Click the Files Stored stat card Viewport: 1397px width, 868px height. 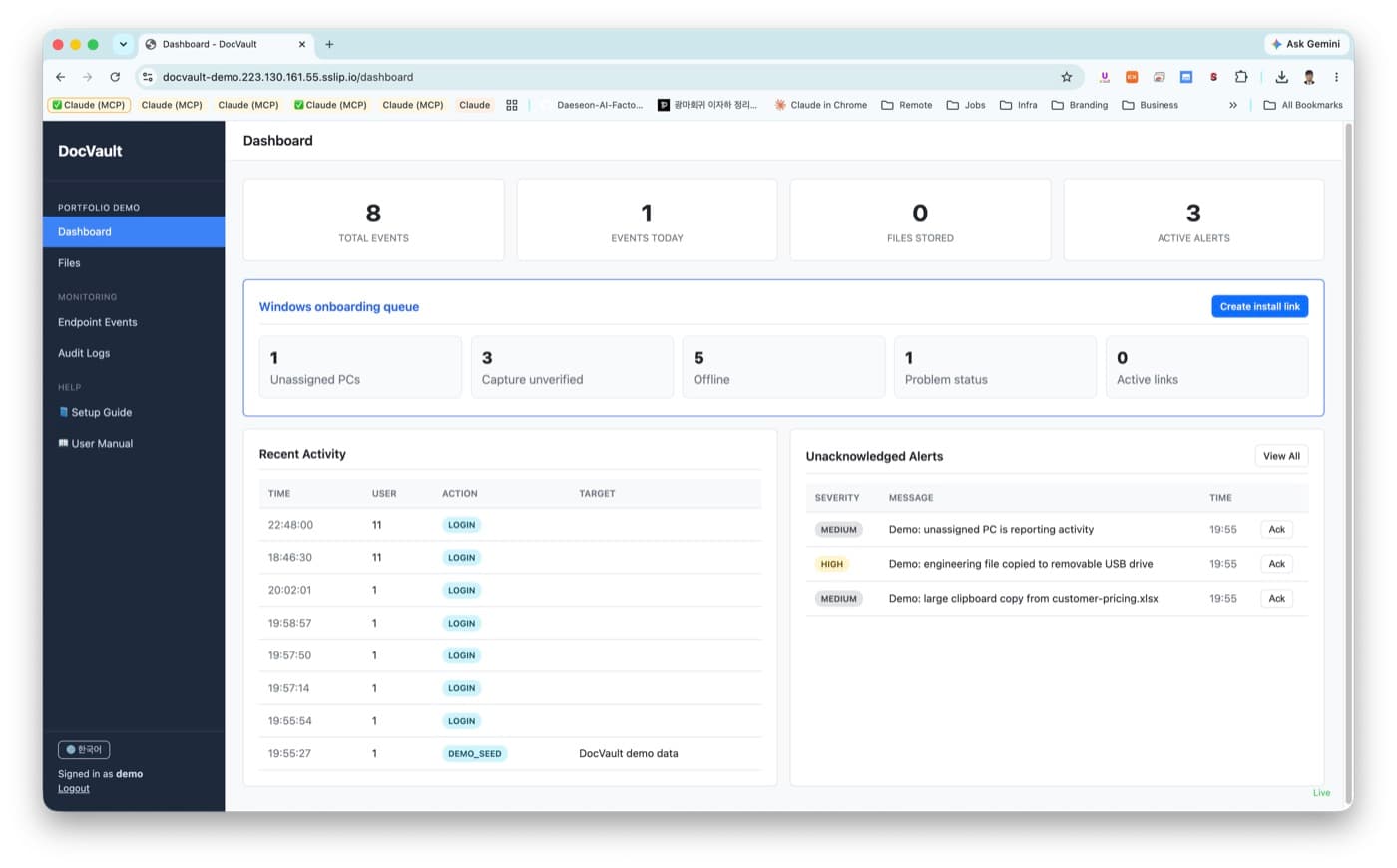[920, 220]
